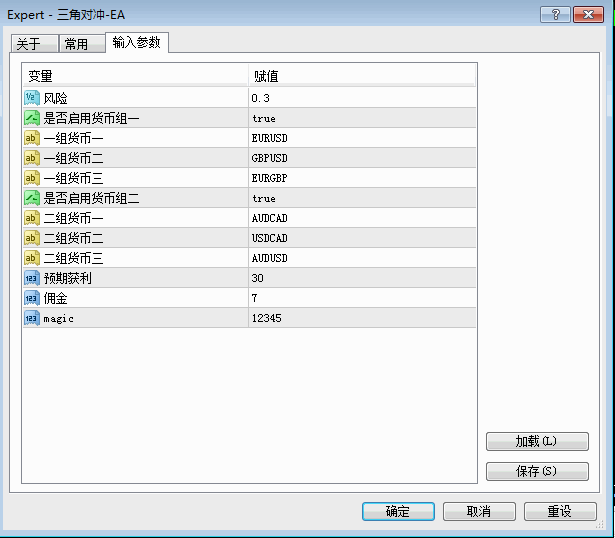
Task: Click the 重设 button
Action: pyautogui.click(x=560, y=511)
